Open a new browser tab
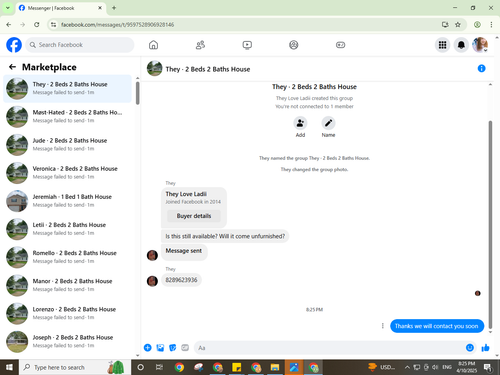The width and height of the screenshot is (500, 375). [114, 8]
